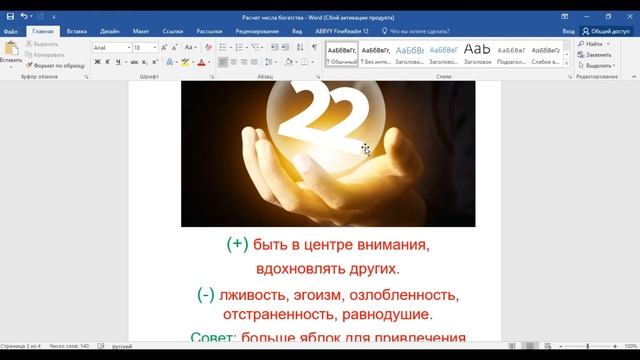Toggle strikethrough (abc) formatting
Viewport: 640px width, 360px height.
(134, 62)
